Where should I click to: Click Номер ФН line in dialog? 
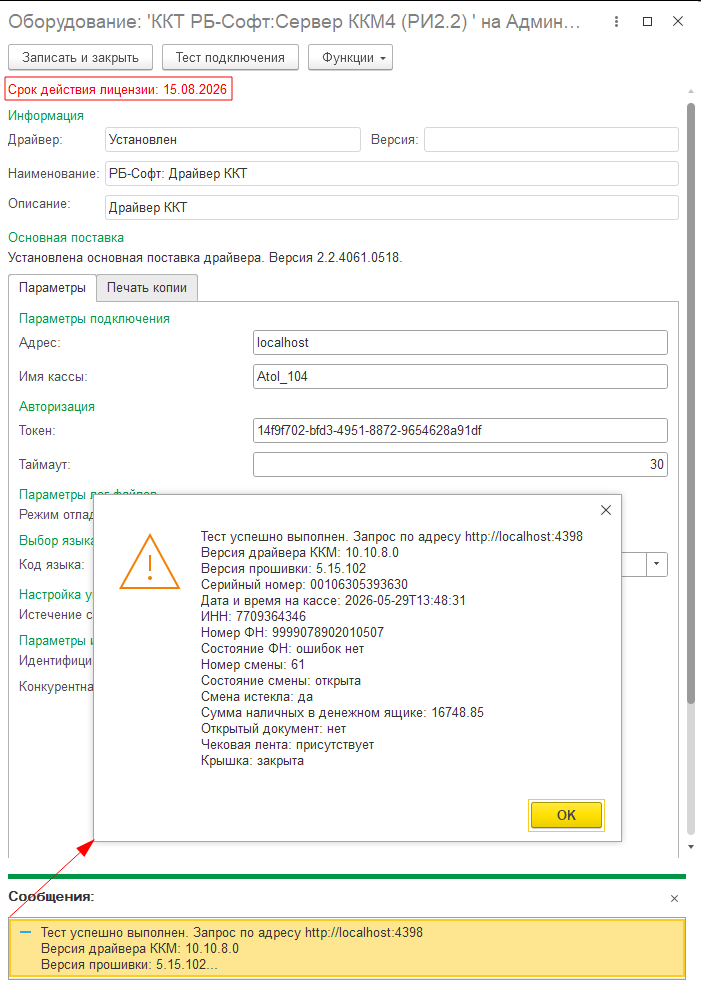click(x=292, y=633)
